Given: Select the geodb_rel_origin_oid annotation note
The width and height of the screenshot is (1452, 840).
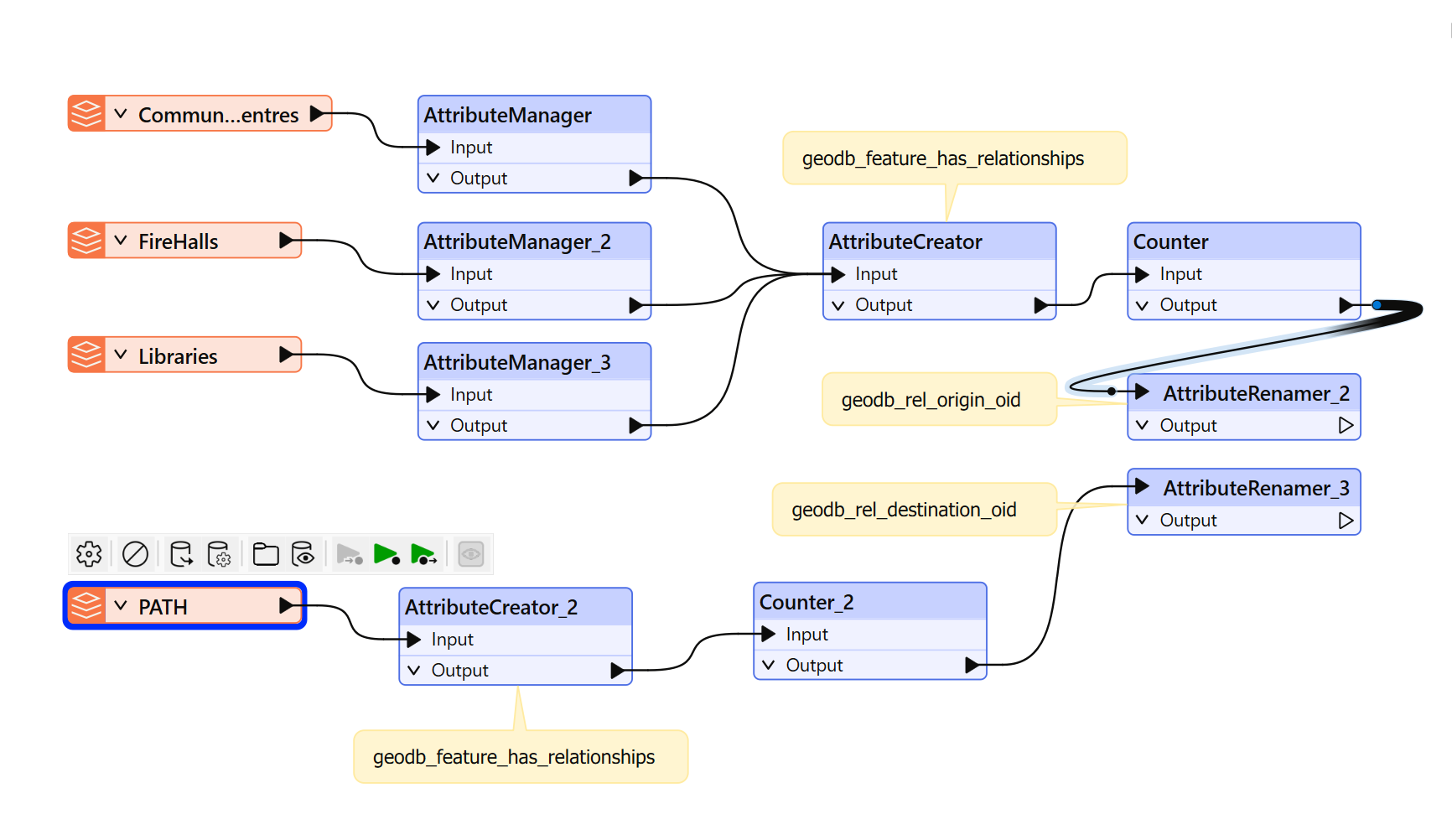Looking at the screenshot, I should pyautogui.click(x=939, y=399).
